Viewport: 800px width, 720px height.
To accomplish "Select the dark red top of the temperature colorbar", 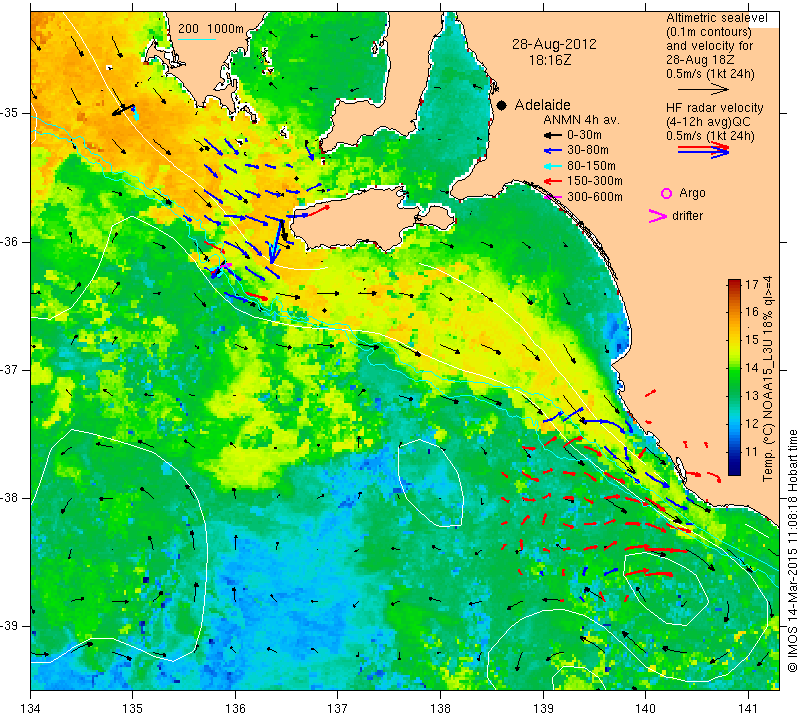I will point(734,283).
